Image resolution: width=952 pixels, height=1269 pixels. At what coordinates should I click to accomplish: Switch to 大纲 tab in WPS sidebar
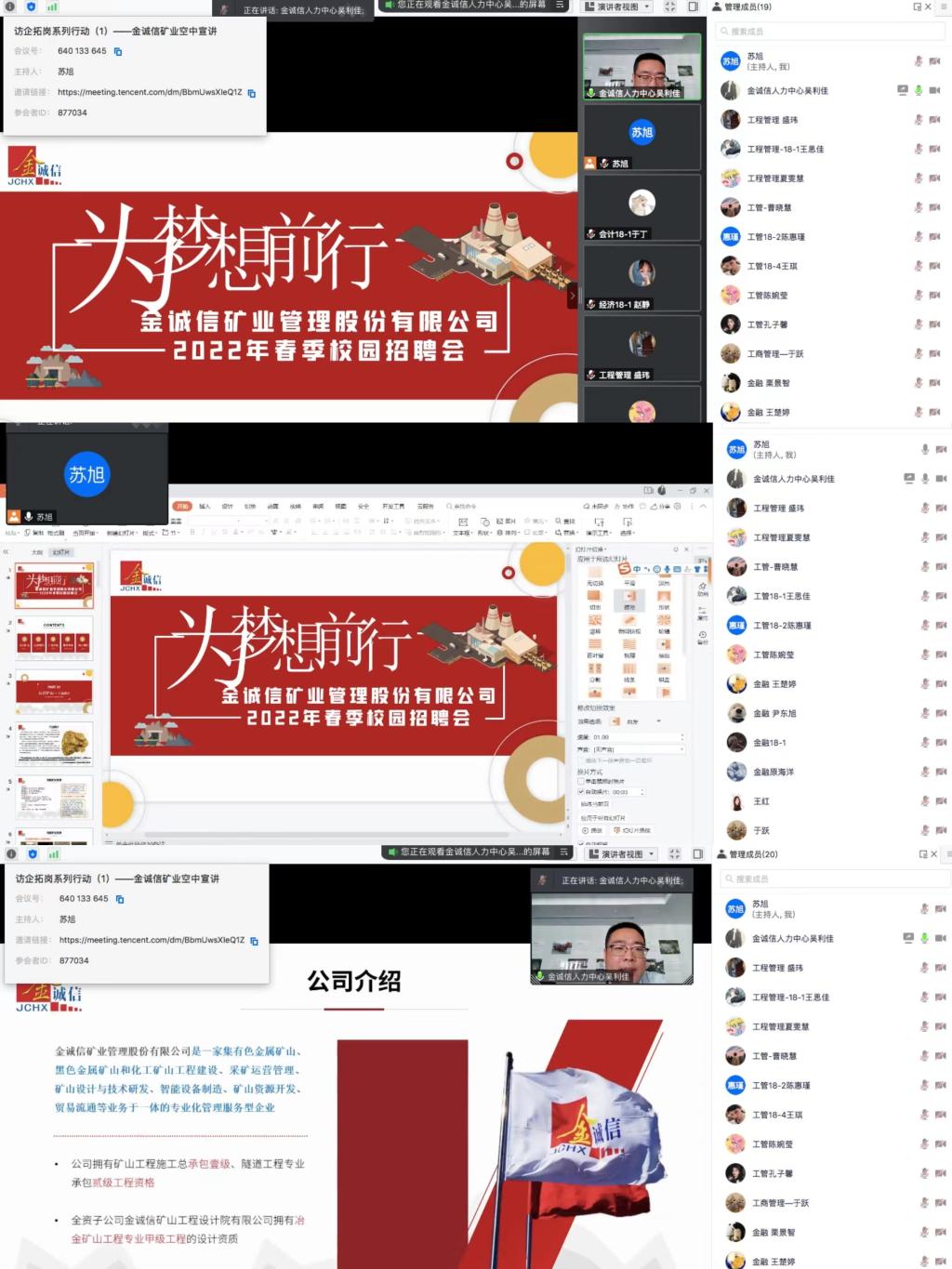point(37,552)
